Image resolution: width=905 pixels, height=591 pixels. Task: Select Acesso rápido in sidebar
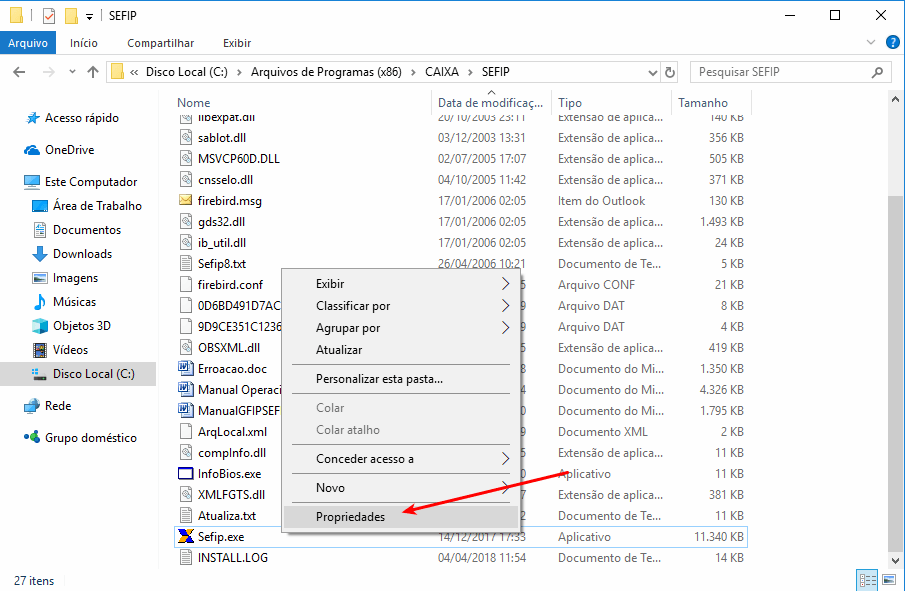point(72,118)
